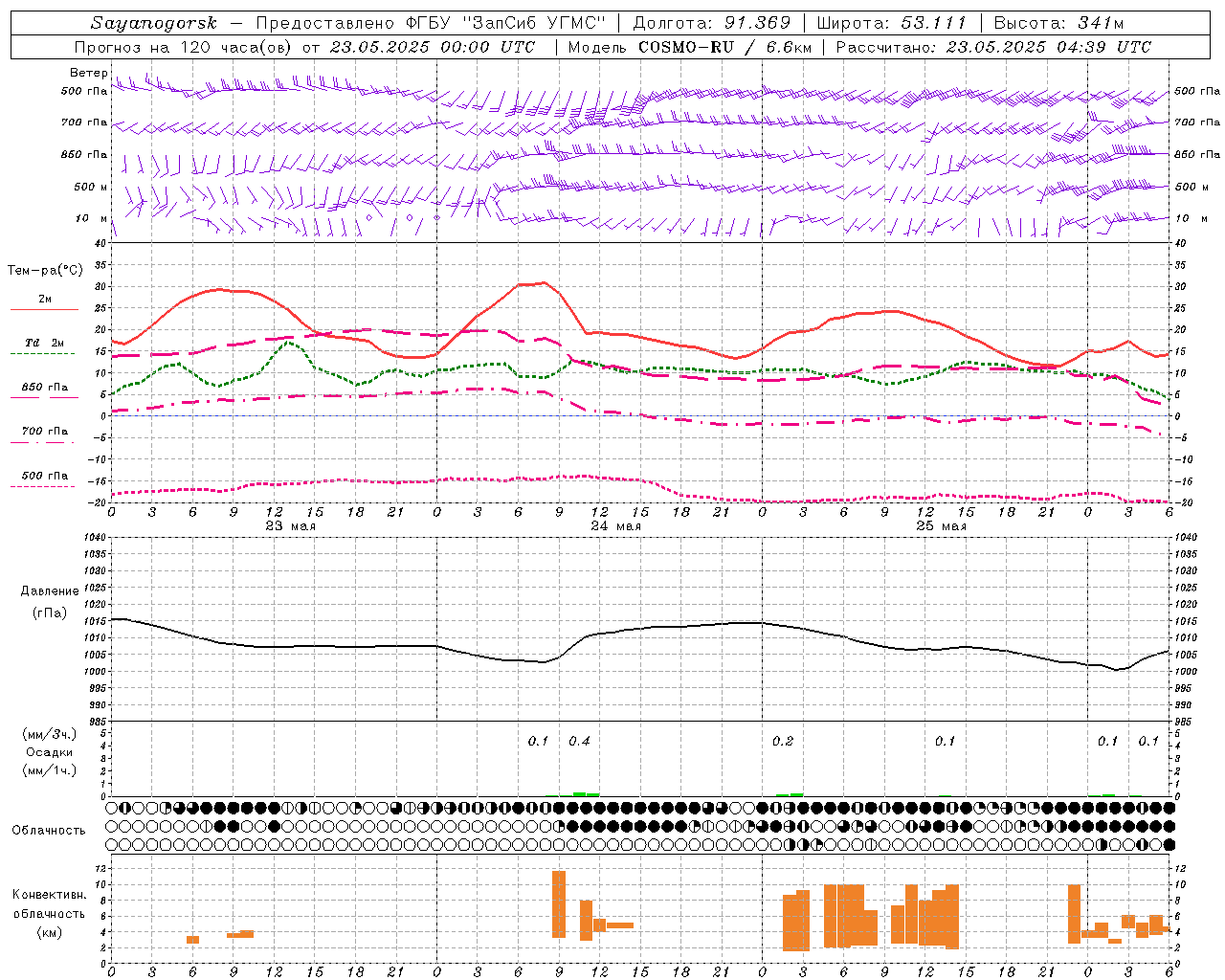The height and width of the screenshot is (980, 1225).
Task: Click the '700 гПа' temperature legend entry
Action: [x=44, y=432]
